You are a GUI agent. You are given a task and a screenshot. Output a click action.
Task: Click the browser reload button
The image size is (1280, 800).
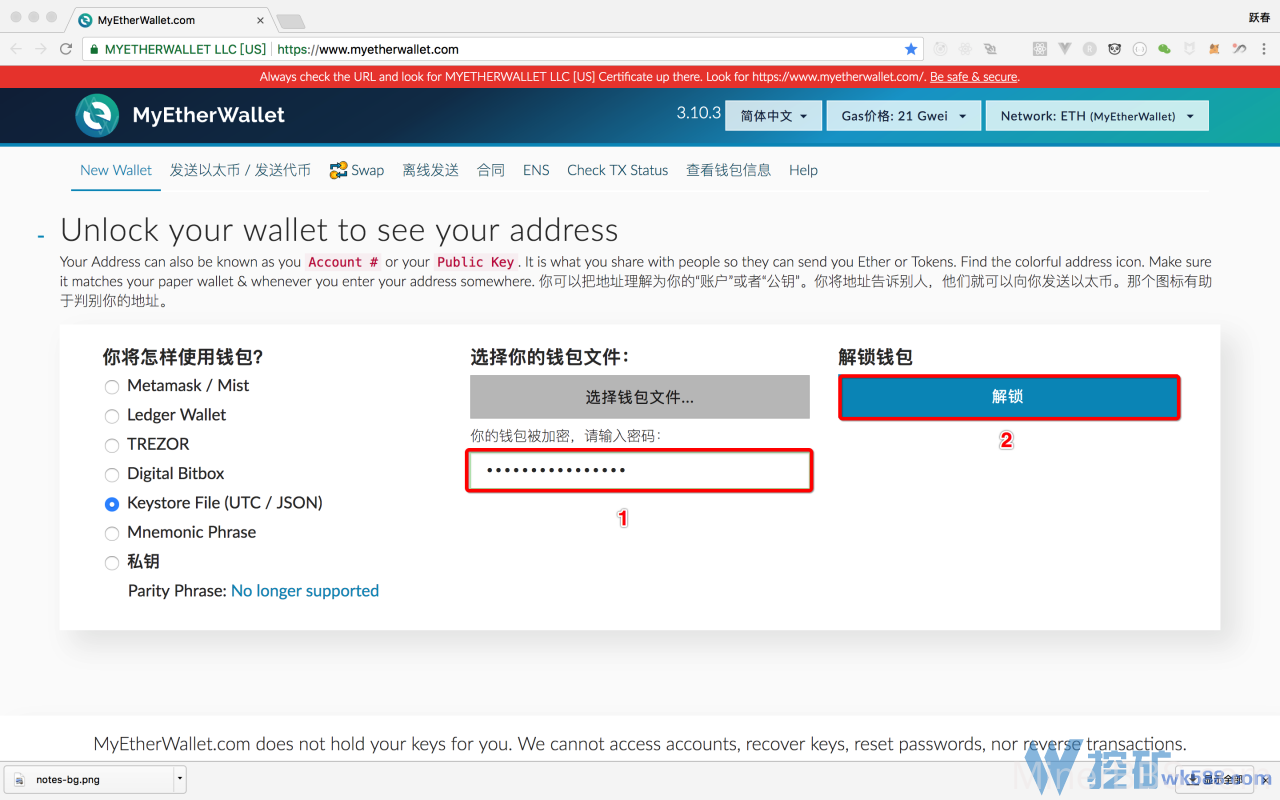(x=66, y=49)
